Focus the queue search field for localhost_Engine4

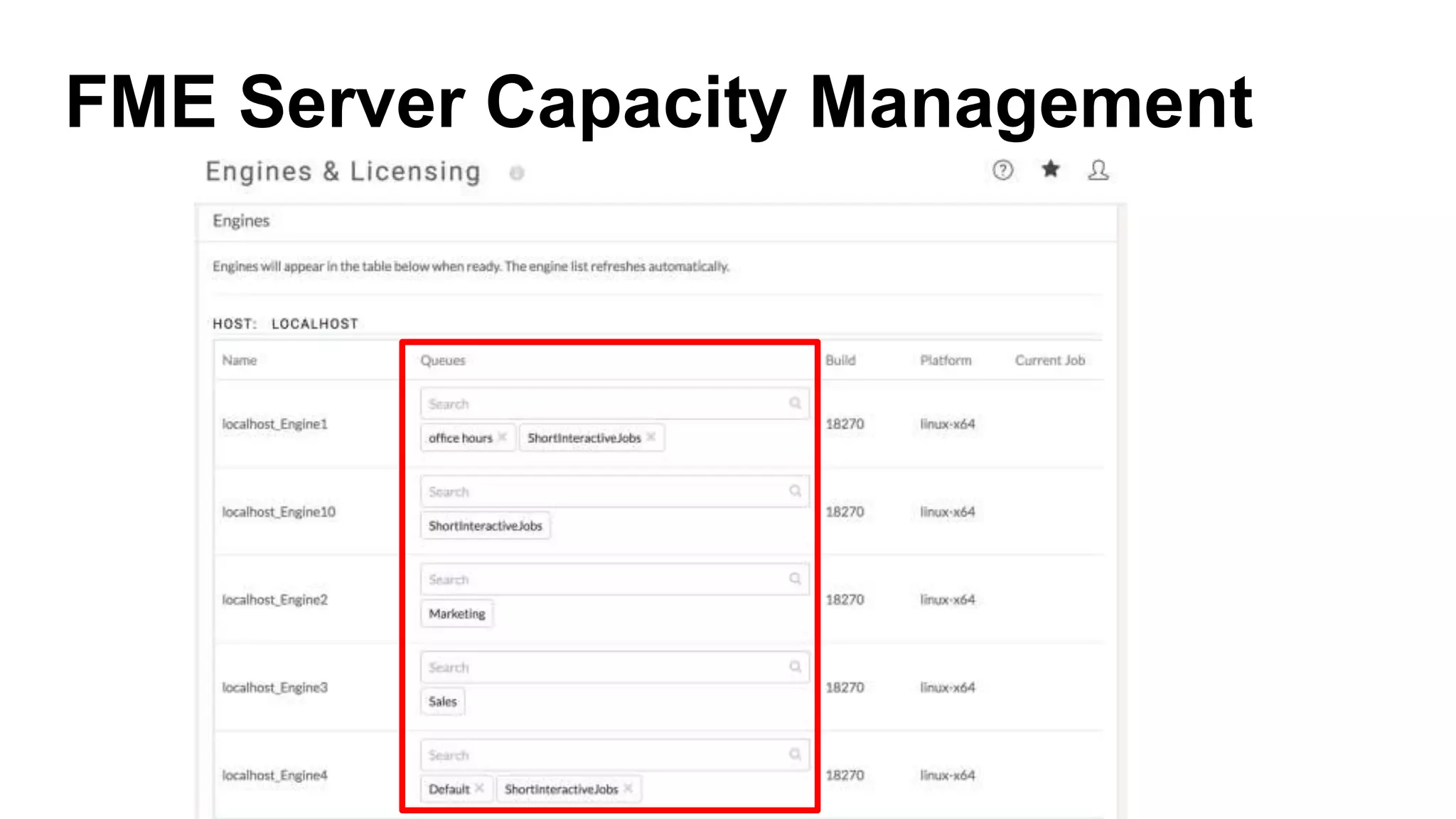pyautogui.click(x=614, y=755)
